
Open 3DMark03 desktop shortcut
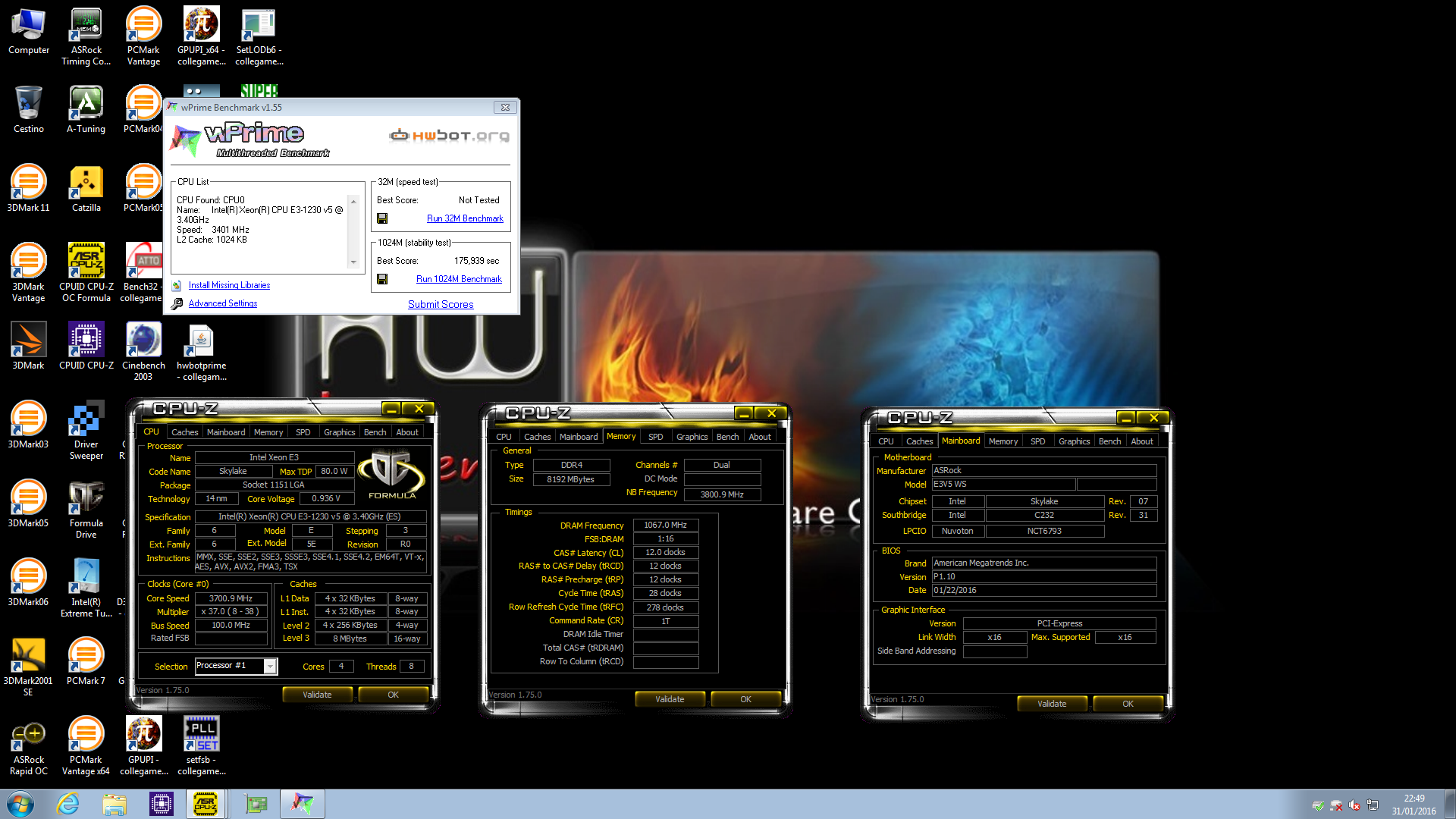pos(29,425)
